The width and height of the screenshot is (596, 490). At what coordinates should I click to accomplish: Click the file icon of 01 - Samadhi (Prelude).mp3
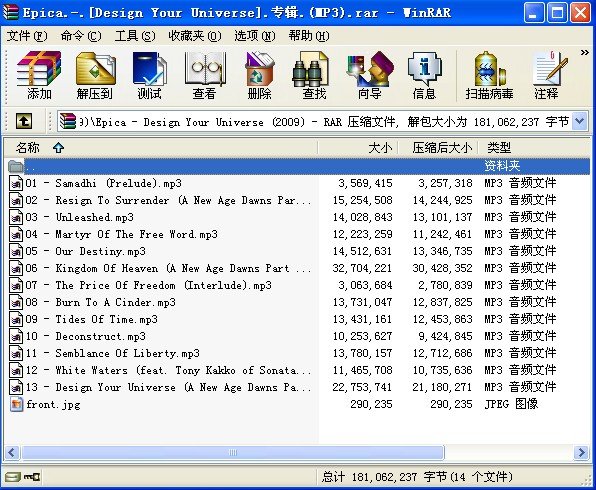tap(16, 183)
